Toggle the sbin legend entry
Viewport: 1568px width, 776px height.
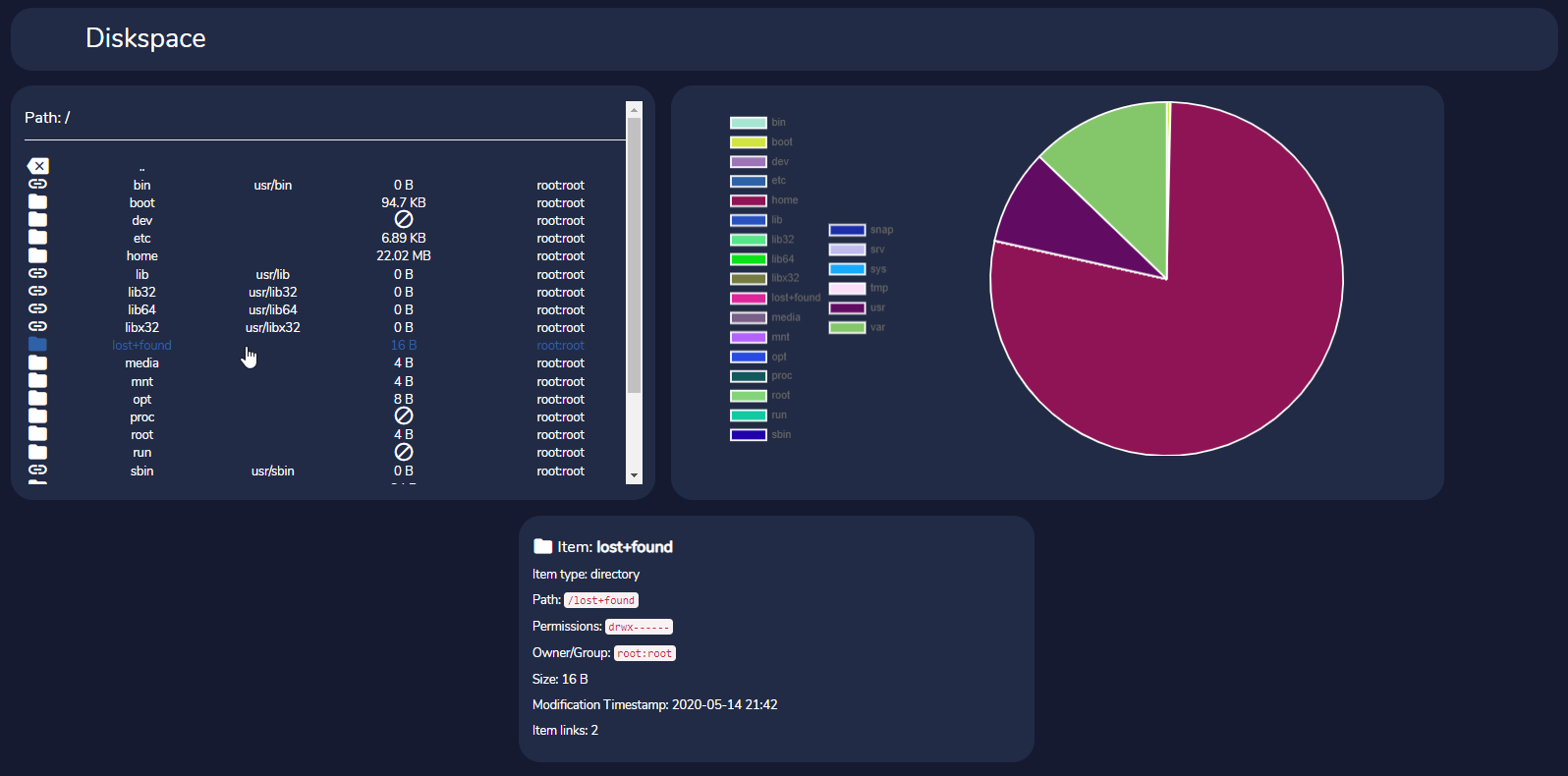(x=760, y=434)
